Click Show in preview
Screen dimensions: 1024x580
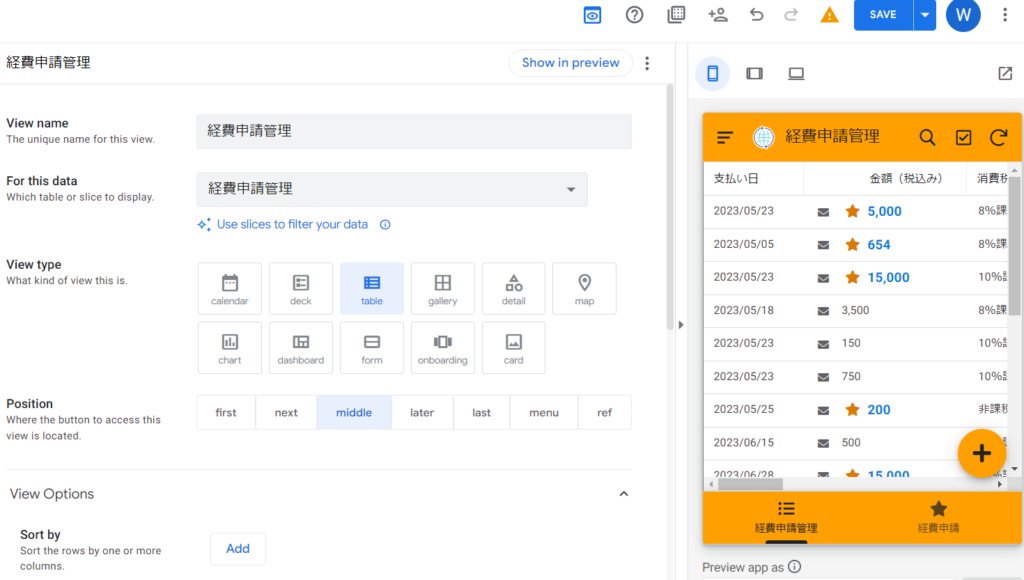click(570, 62)
